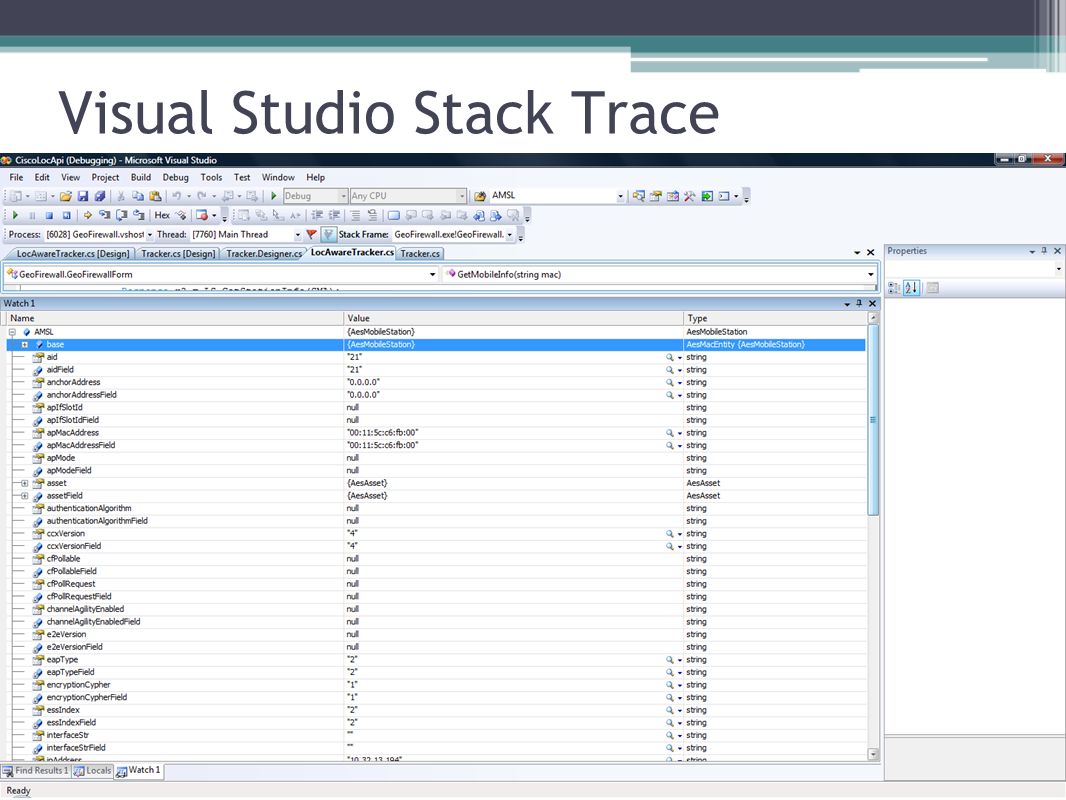Click the red flag thread icon

pyautogui.click(x=311, y=234)
